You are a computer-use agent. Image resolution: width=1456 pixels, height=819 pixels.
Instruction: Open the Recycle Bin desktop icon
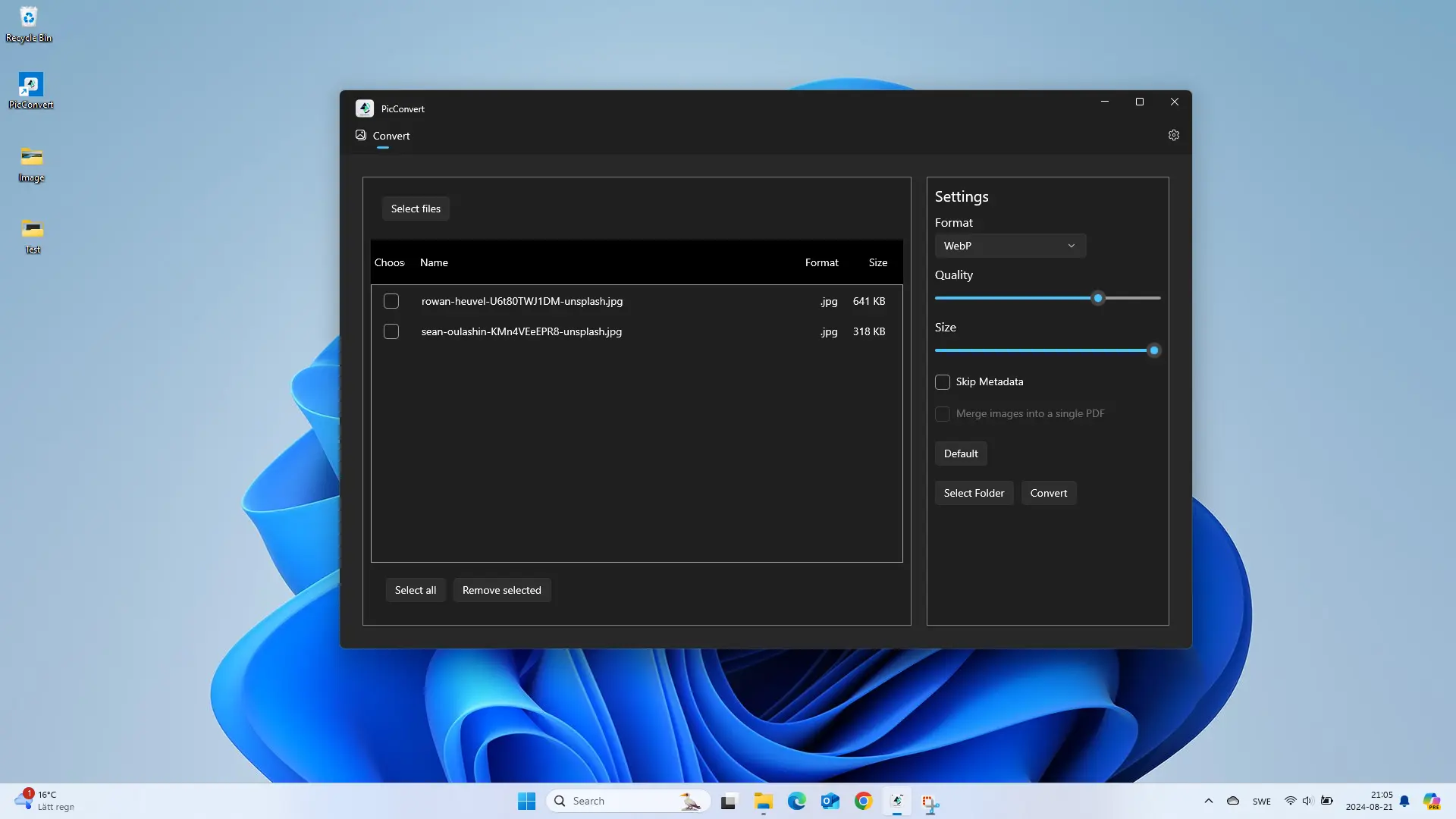click(29, 24)
